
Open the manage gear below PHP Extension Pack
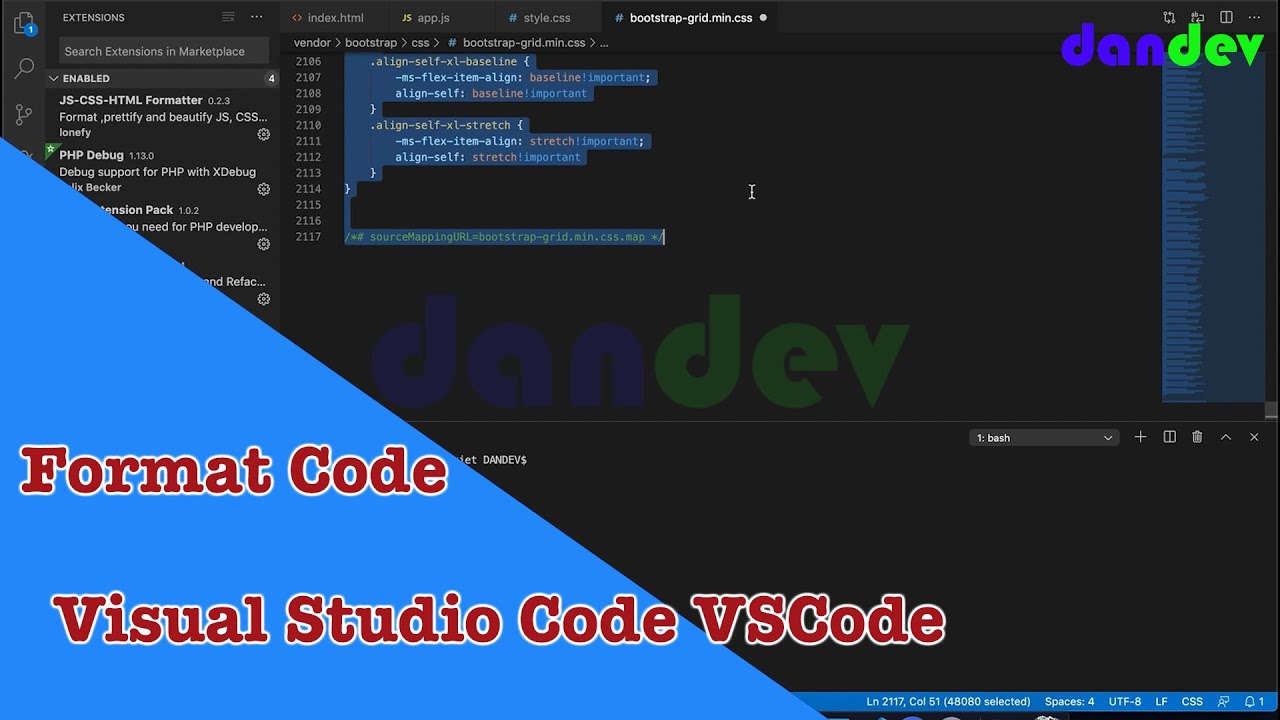(264, 299)
